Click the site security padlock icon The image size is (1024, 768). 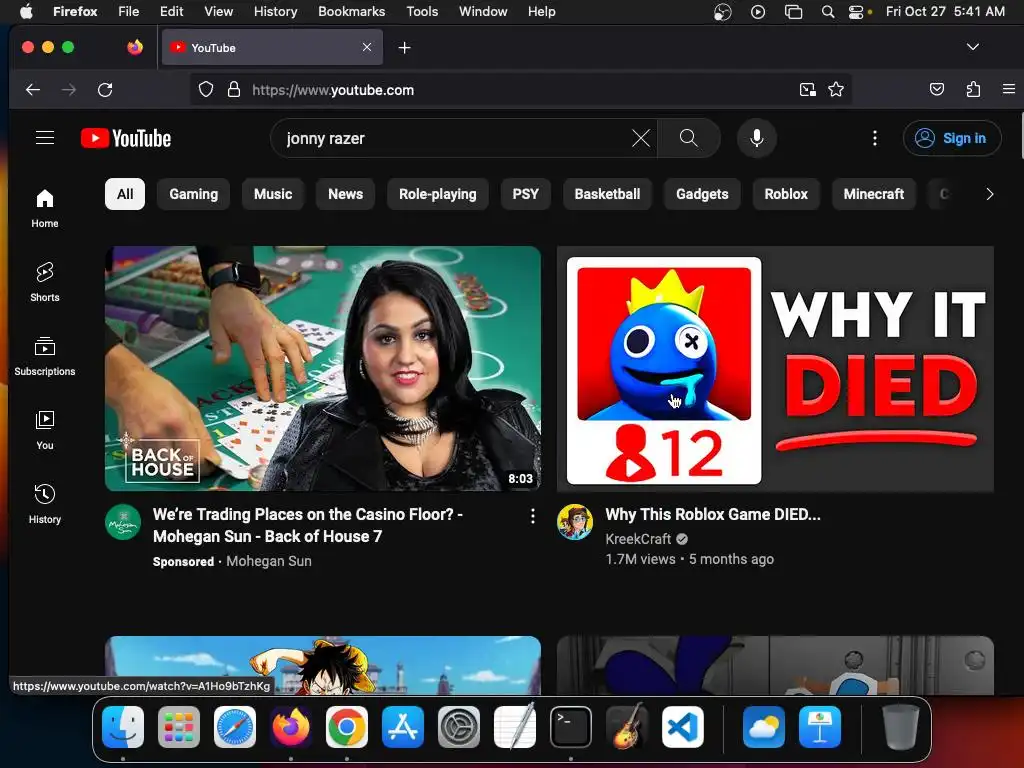(x=234, y=89)
